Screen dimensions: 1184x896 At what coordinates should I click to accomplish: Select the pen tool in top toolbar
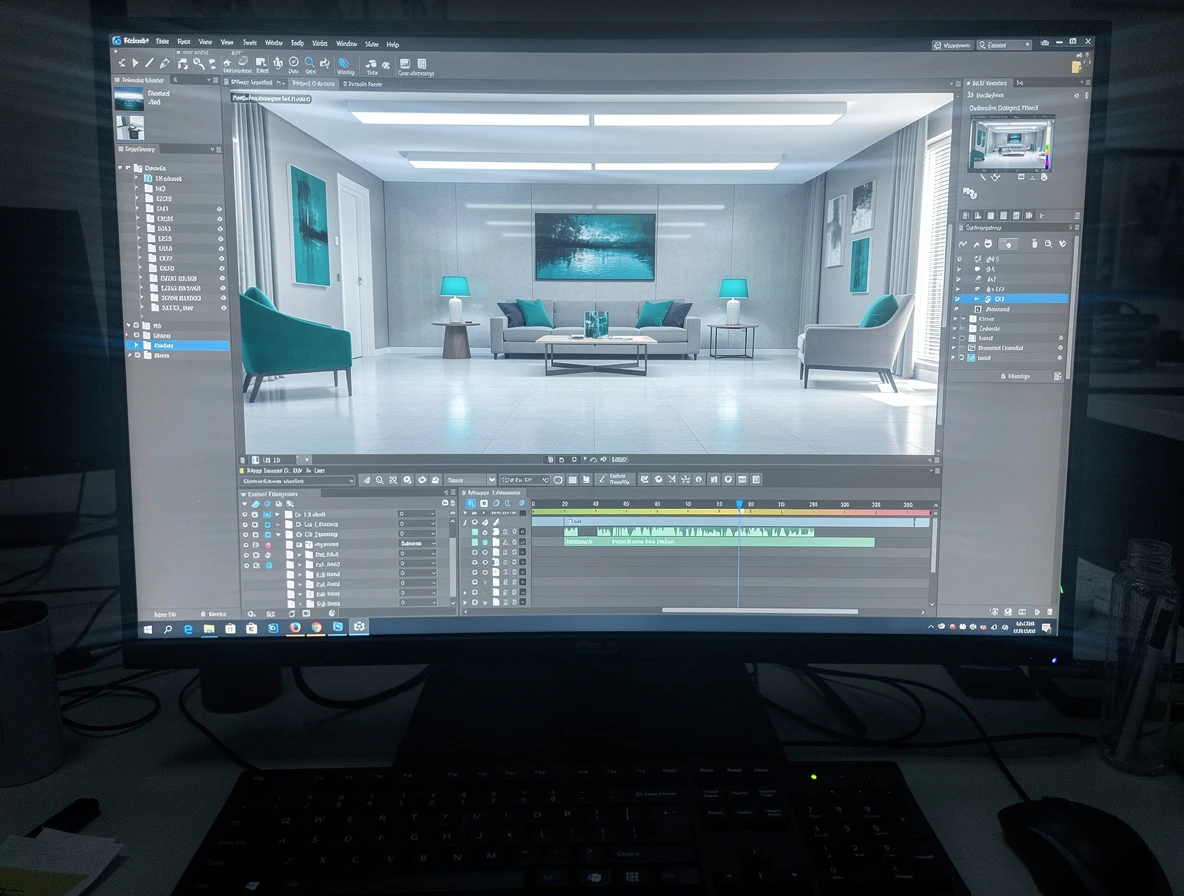point(166,64)
